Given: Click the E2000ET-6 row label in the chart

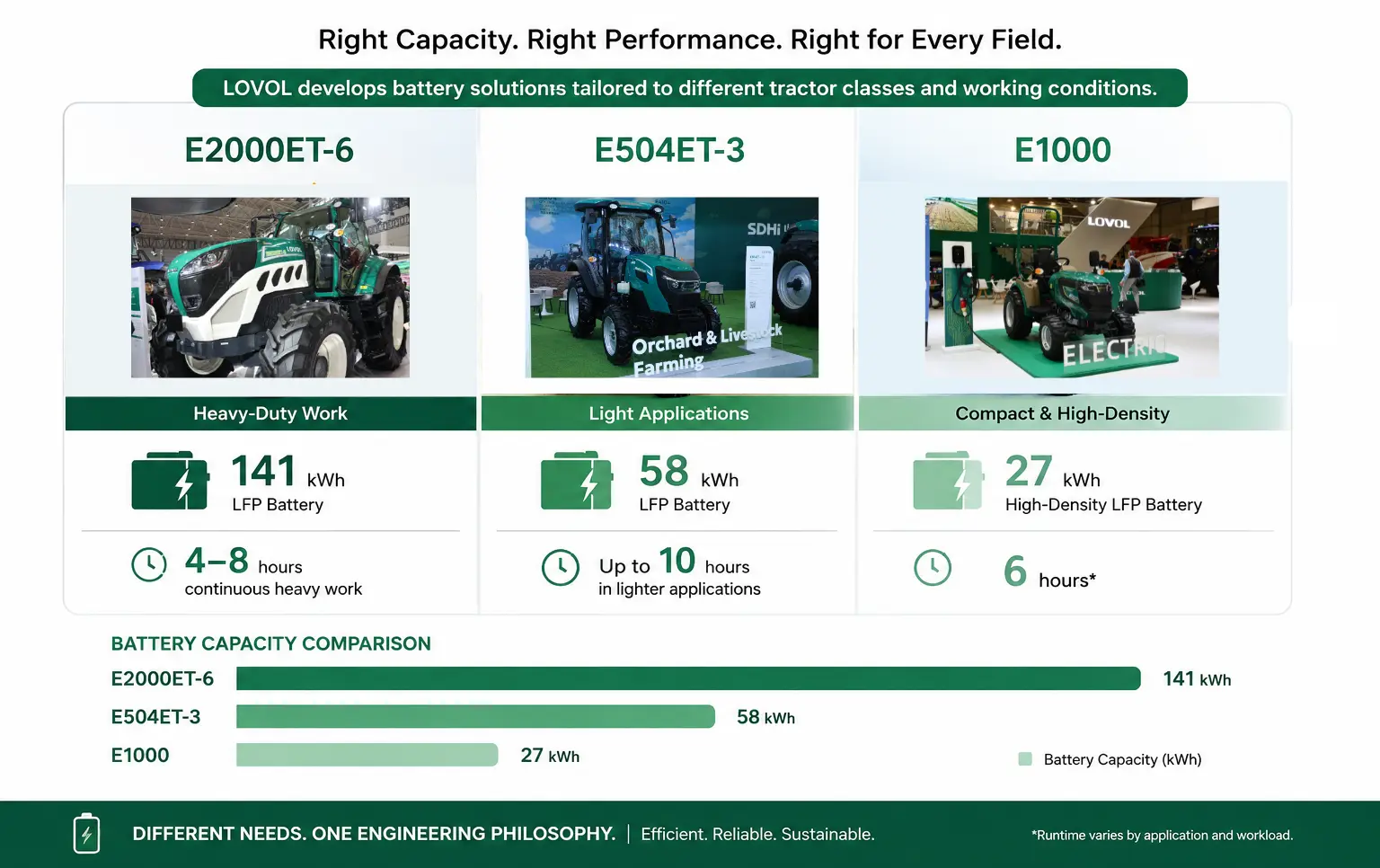Looking at the screenshot, I should point(163,678).
